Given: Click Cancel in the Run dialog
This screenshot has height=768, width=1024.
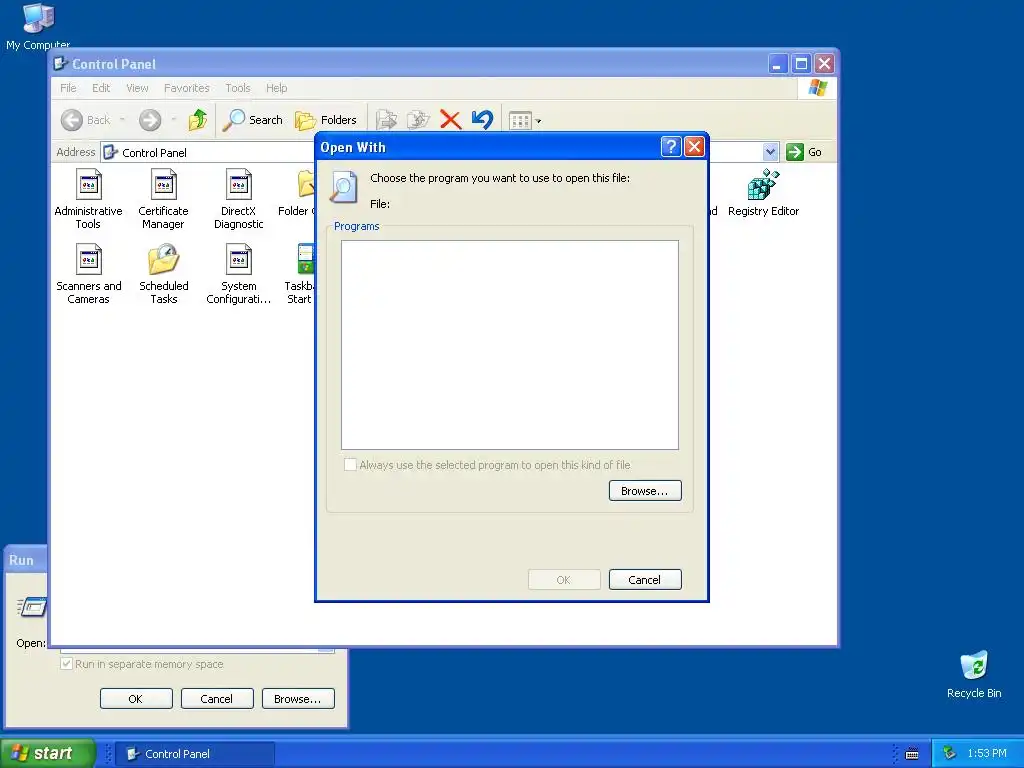Looking at the screenshot, I should [x=217, y=699].
